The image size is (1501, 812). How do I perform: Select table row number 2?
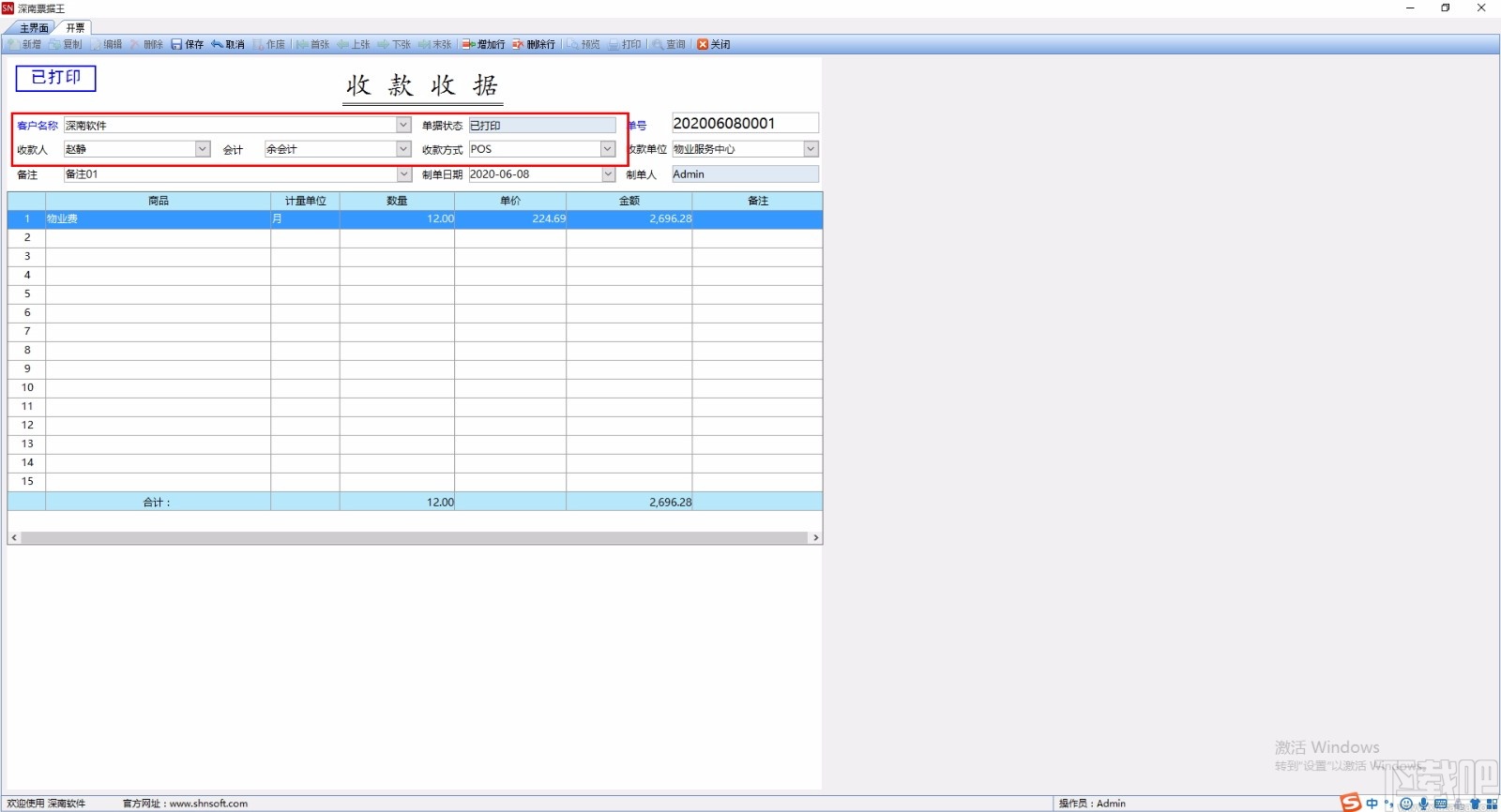pos(27,237)
